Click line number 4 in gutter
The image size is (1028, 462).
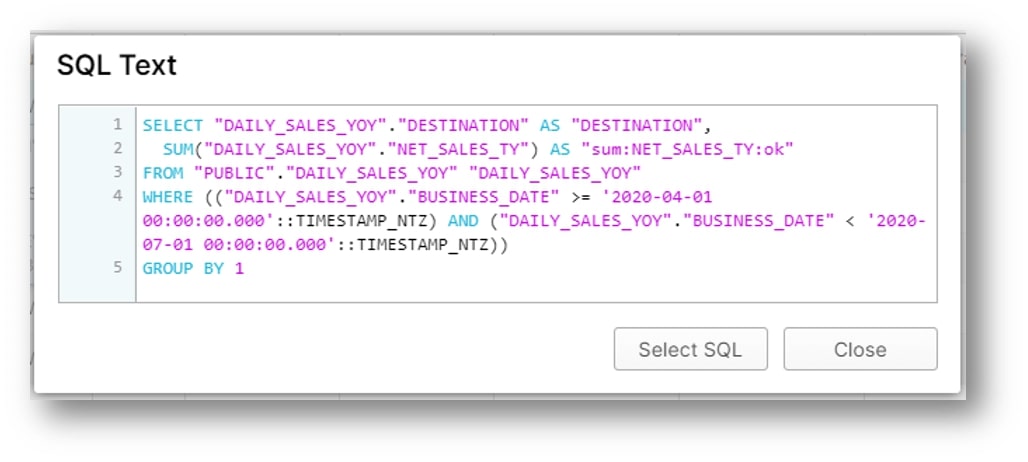tap(117, 196)
